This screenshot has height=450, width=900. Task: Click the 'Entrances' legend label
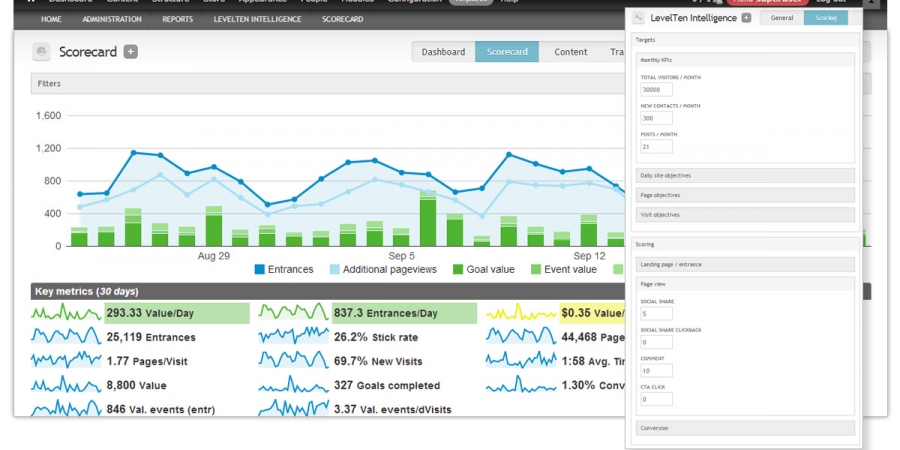[290, 269]
